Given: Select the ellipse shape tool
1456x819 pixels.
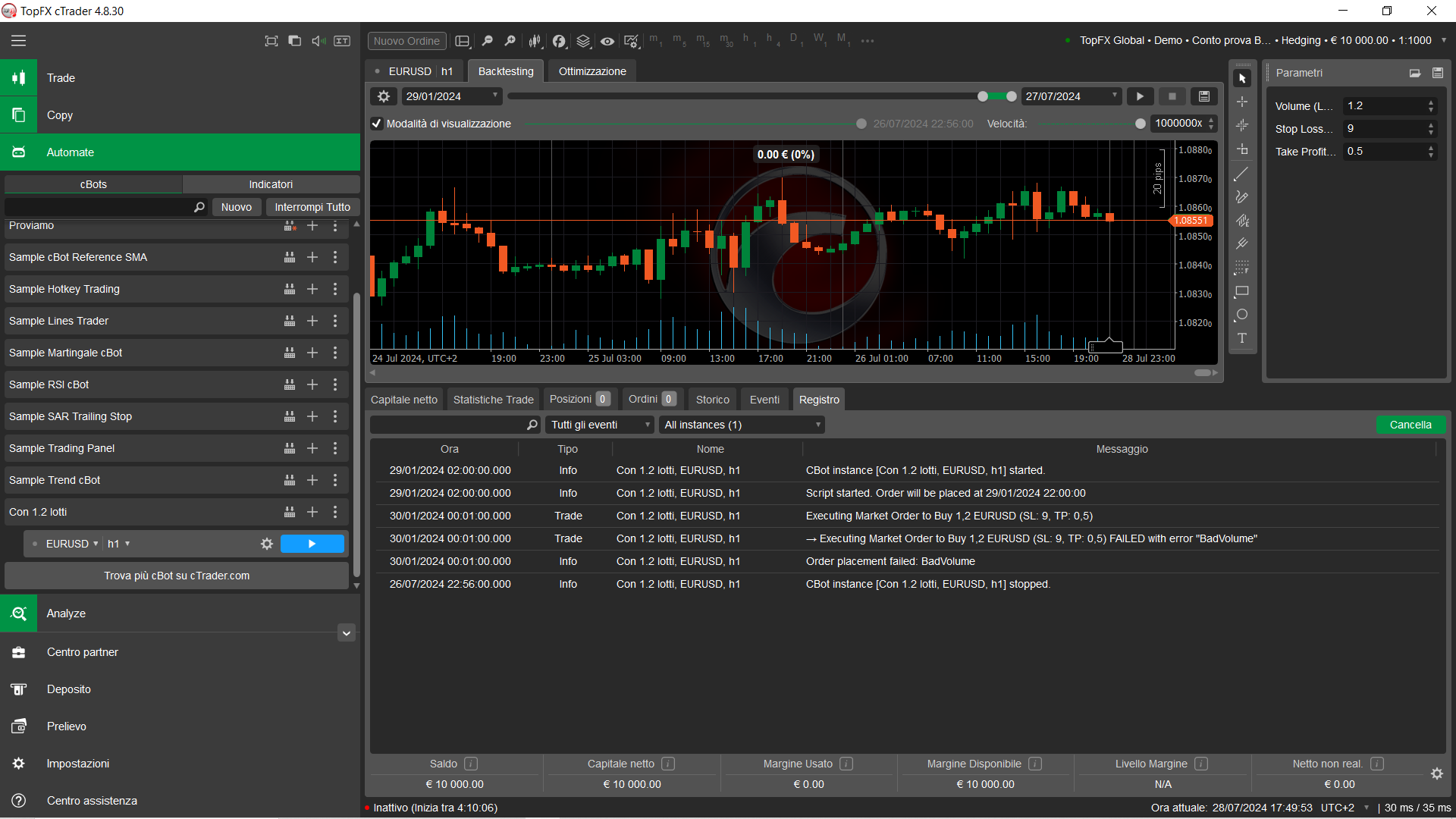Looking at the screenshot, I should tap(1242, 315).
